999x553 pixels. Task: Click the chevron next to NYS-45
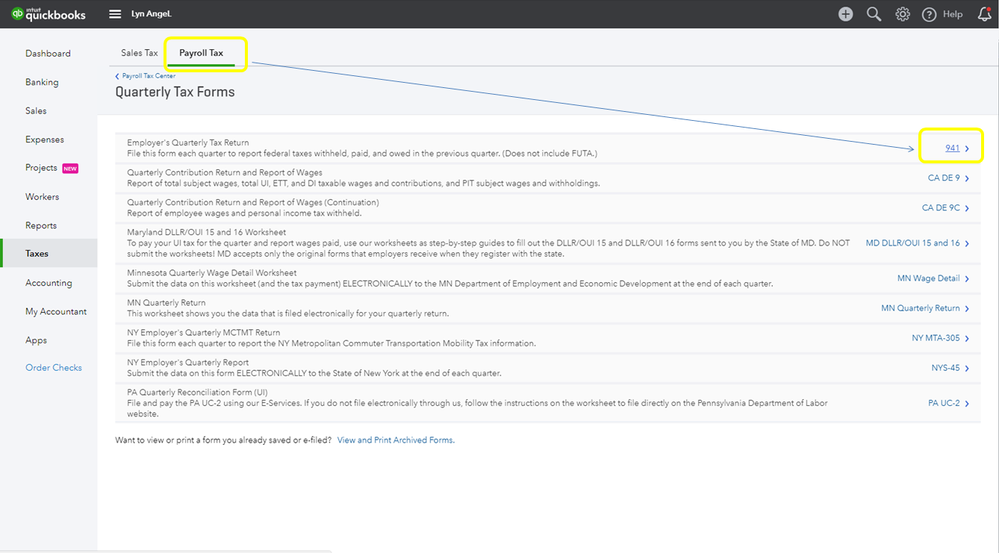pos(967,368)
